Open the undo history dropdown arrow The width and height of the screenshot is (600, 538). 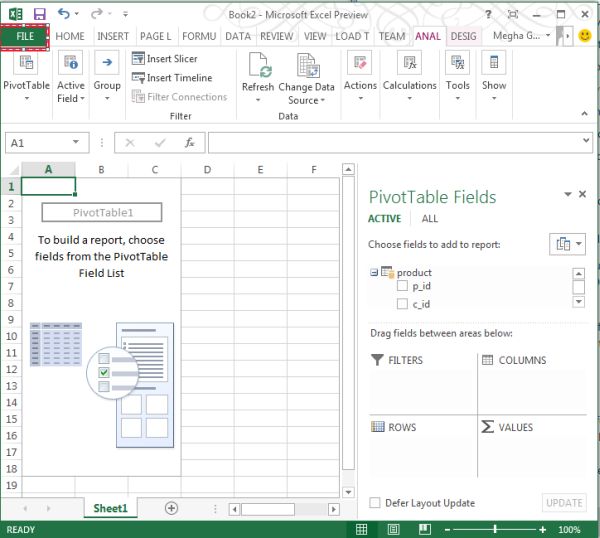pos(77,14)
